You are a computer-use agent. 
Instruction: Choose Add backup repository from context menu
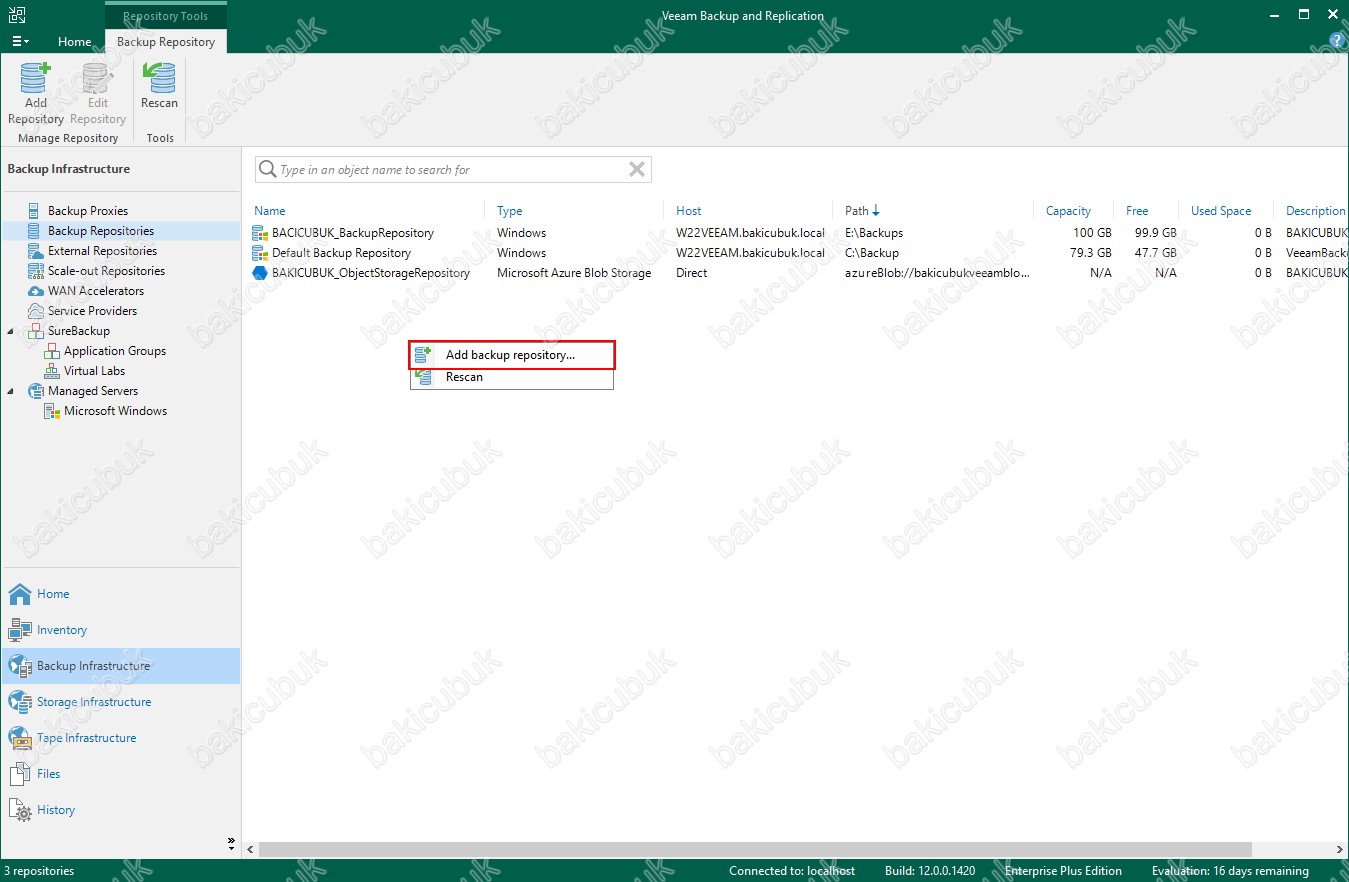tap(512, 355)
